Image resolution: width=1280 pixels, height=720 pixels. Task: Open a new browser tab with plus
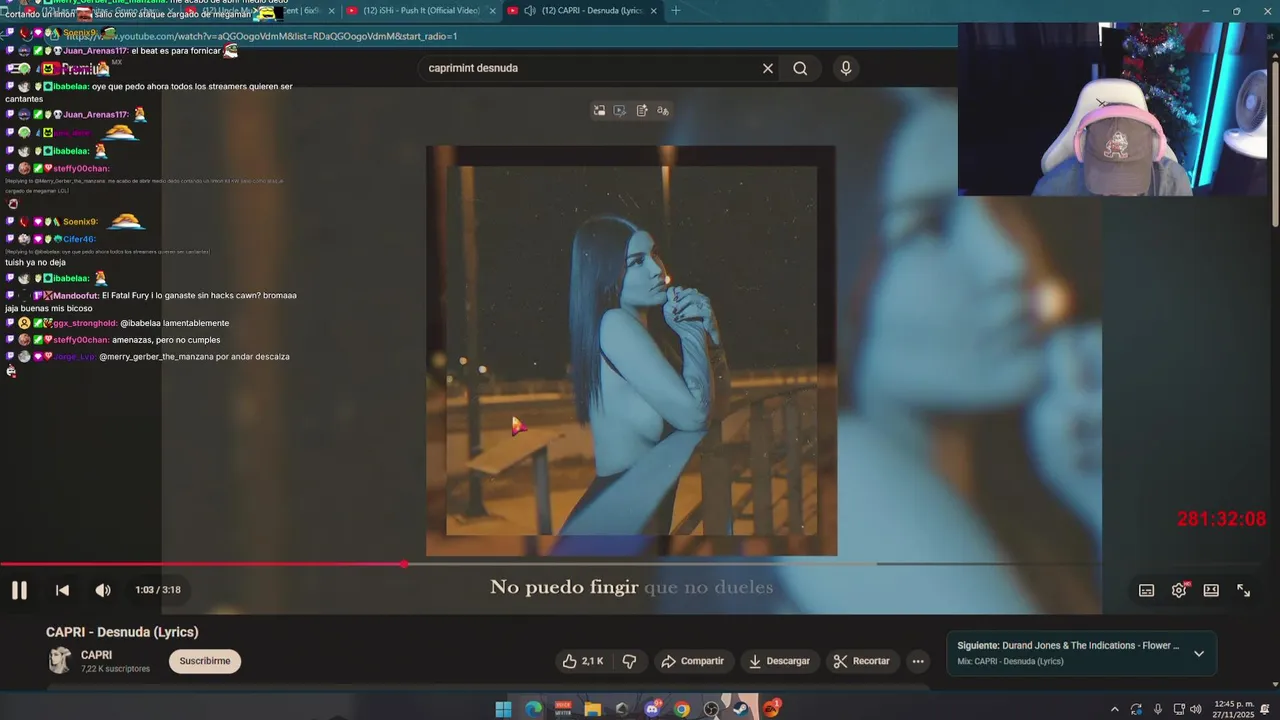tap(676, 10)
